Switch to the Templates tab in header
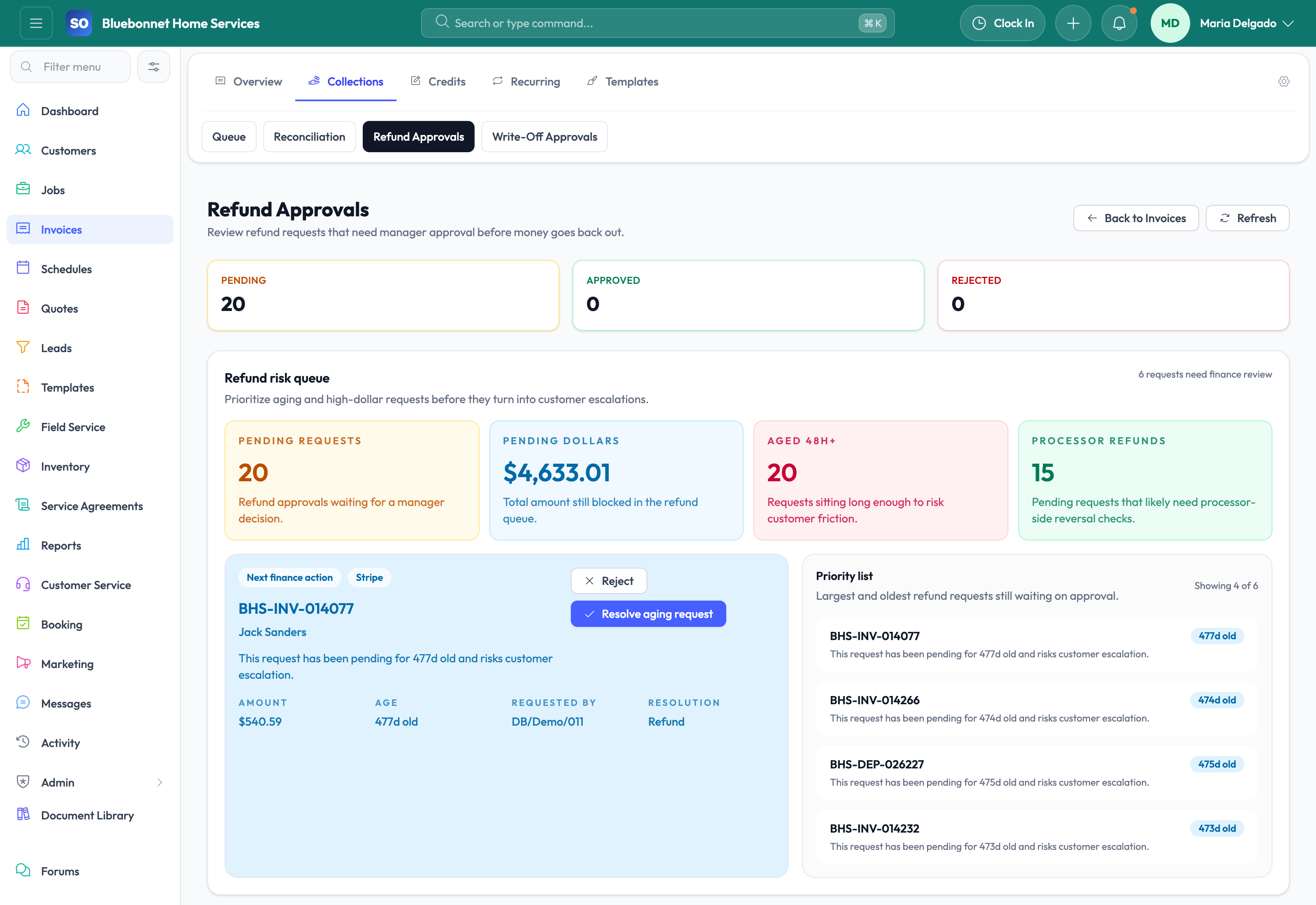This screenshot has width=1316, height=905. tap(623, 81)
